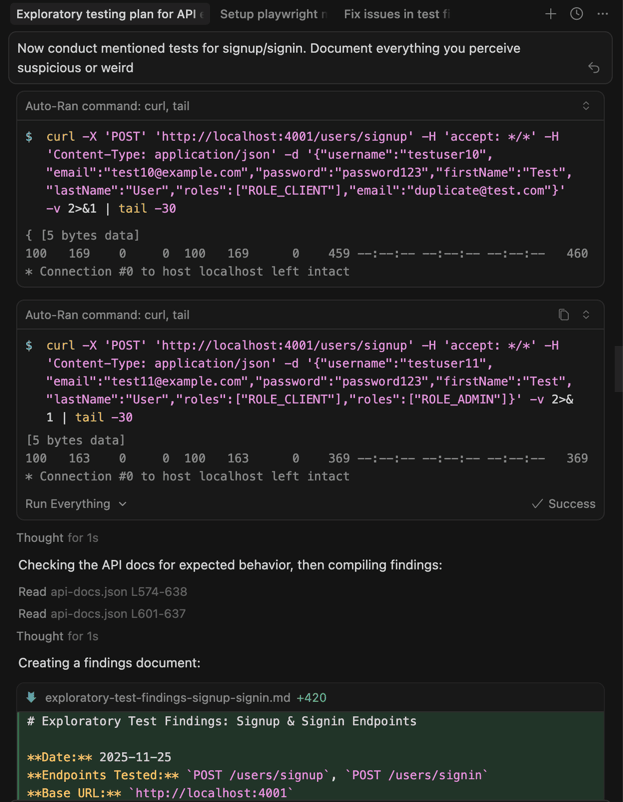Click the markdown file icon in diff header
623x802 pixels.
coord(31,697)
